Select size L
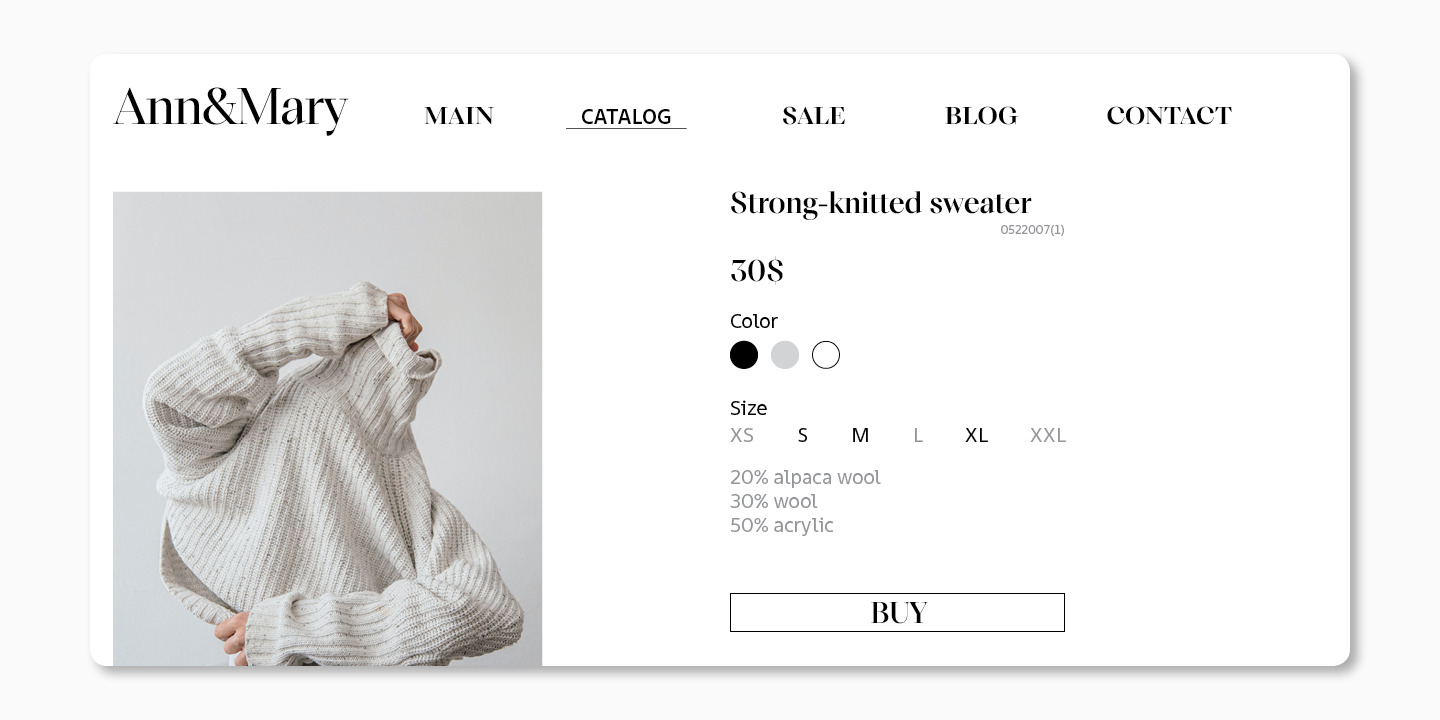Screen dimensions: 1440x720 (x=918, y=435)
